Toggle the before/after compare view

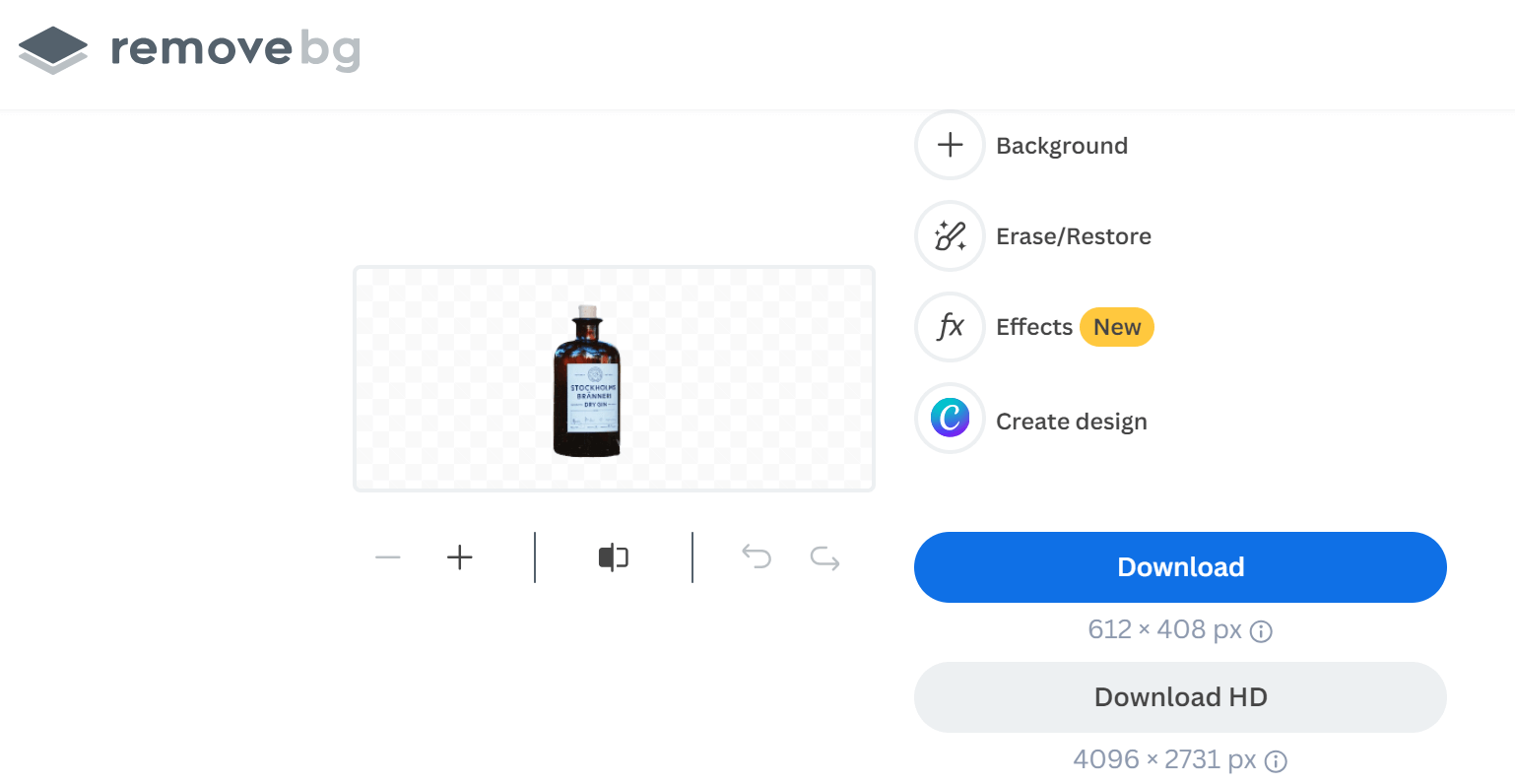point(613,558)
